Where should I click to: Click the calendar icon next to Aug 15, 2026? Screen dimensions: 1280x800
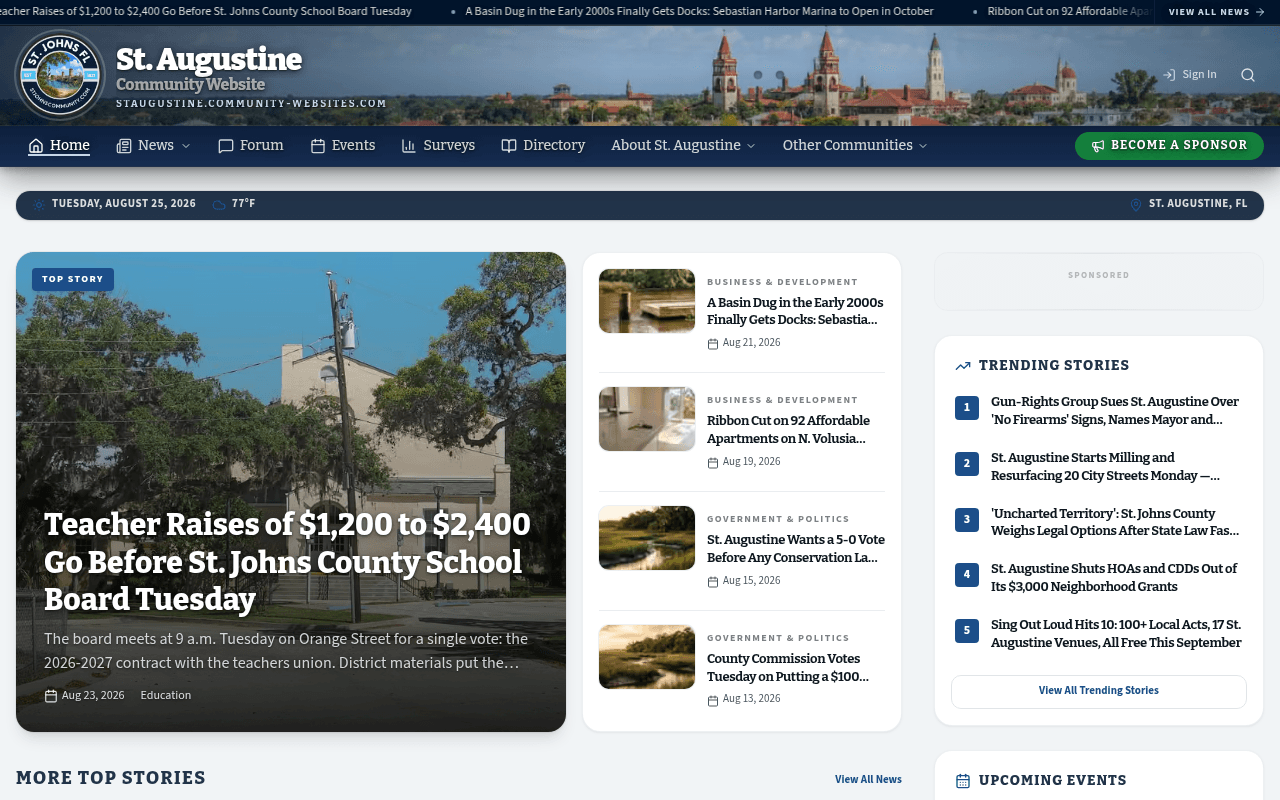pyautogui.click(x=713, y=582)
